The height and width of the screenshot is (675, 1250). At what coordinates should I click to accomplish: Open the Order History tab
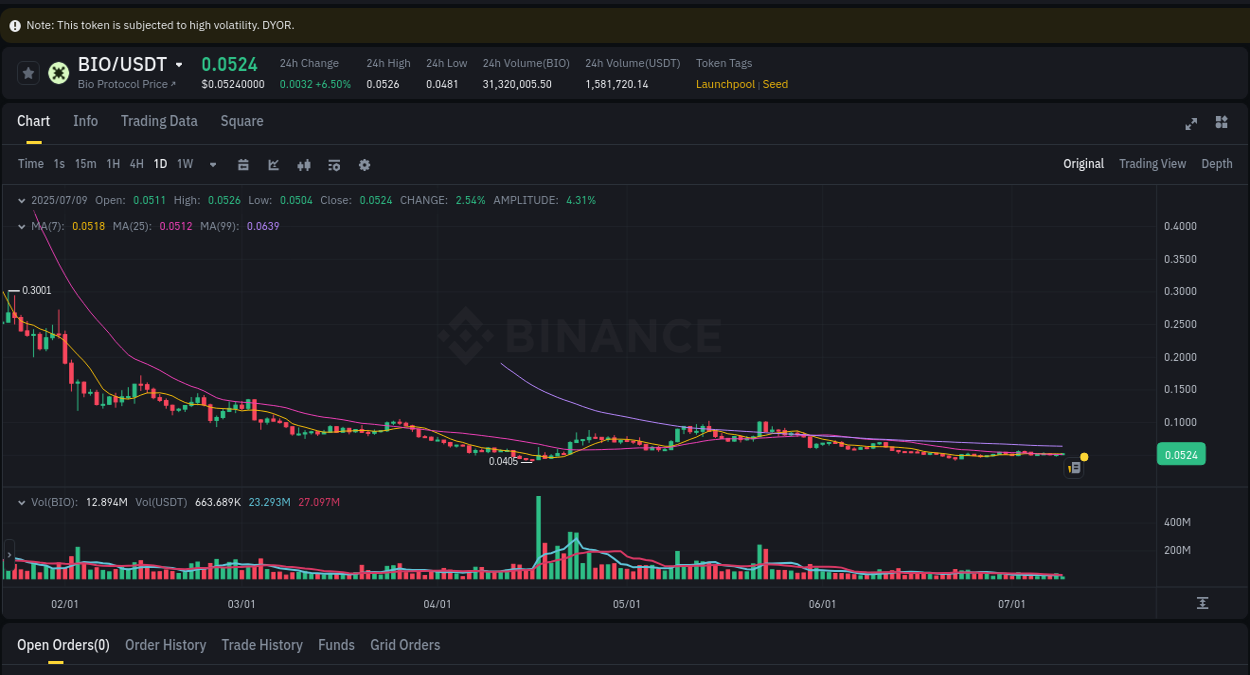pyautogui.click(x=165, y=645)
